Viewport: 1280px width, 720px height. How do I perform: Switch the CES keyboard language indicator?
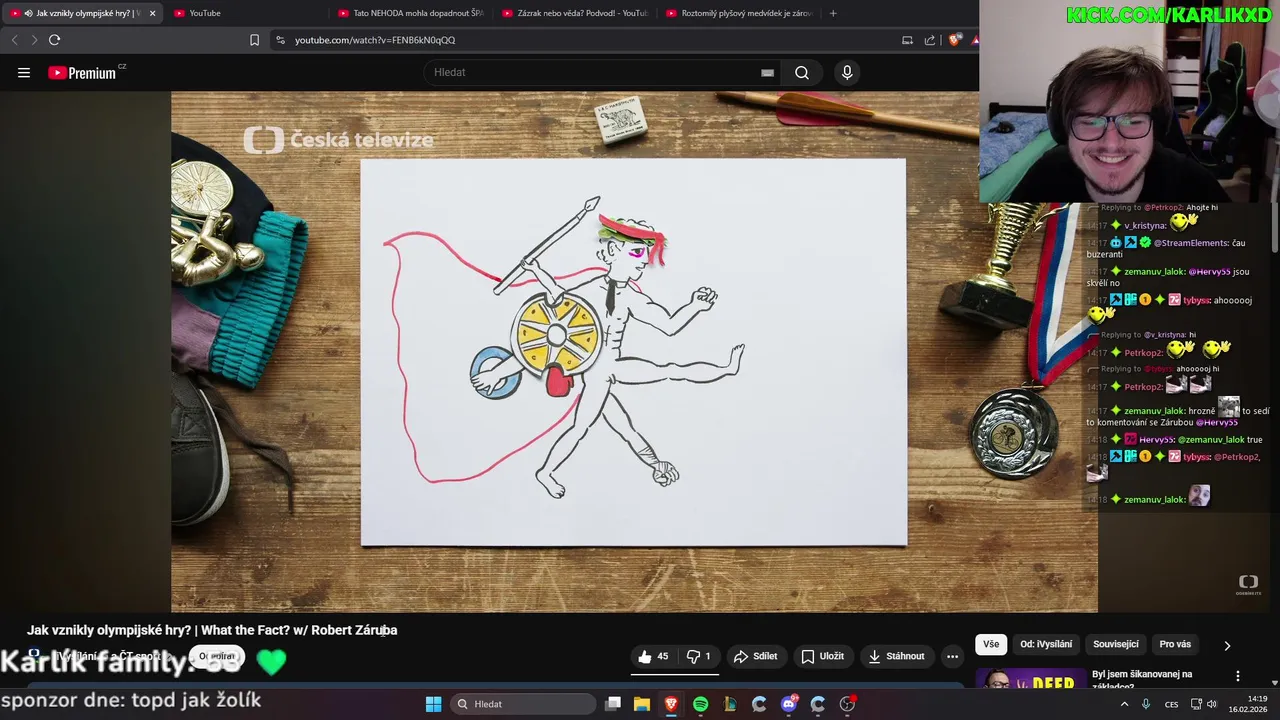(1171, 704)
